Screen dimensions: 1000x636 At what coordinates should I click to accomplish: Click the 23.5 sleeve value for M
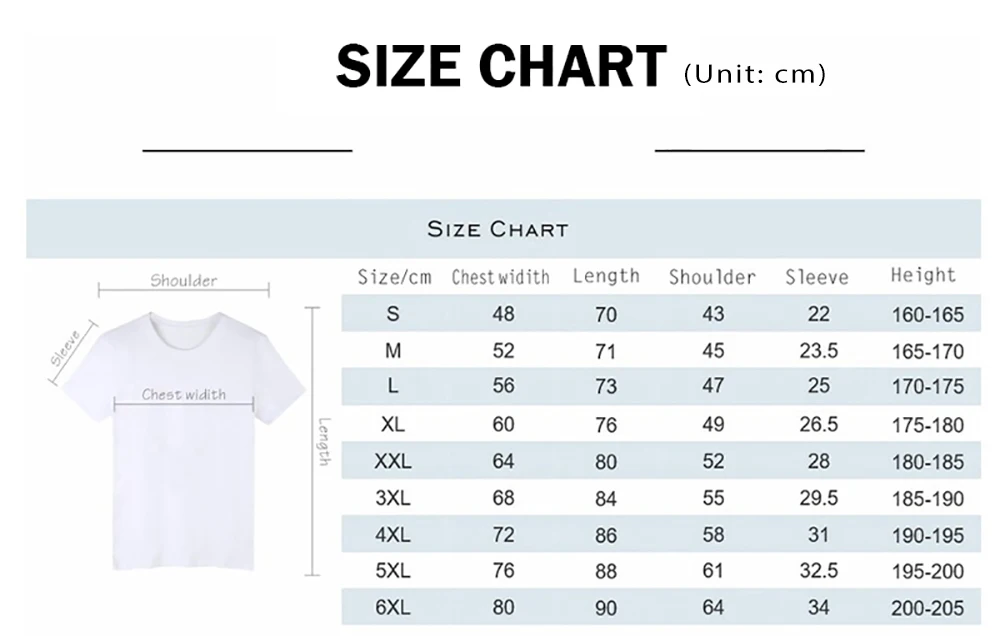pyautogui.click(x=818, y=351)
